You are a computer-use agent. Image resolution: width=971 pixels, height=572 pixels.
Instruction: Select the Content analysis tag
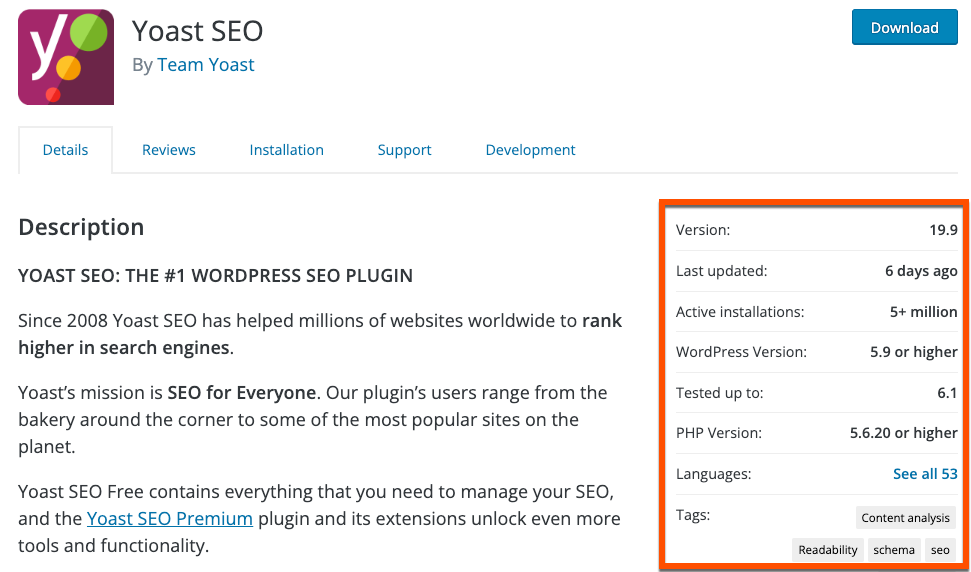(905, 518)
